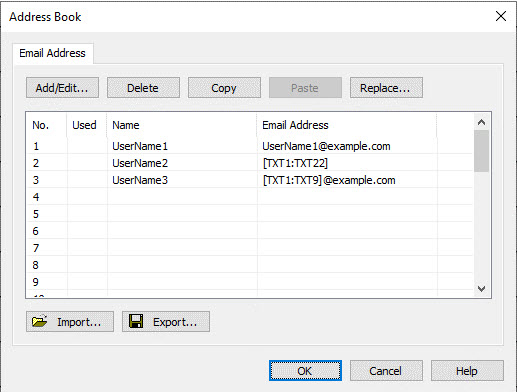The image size is (517, 392).
Task: Click Cancel to discard changes
Action: [x=386, y=370]
